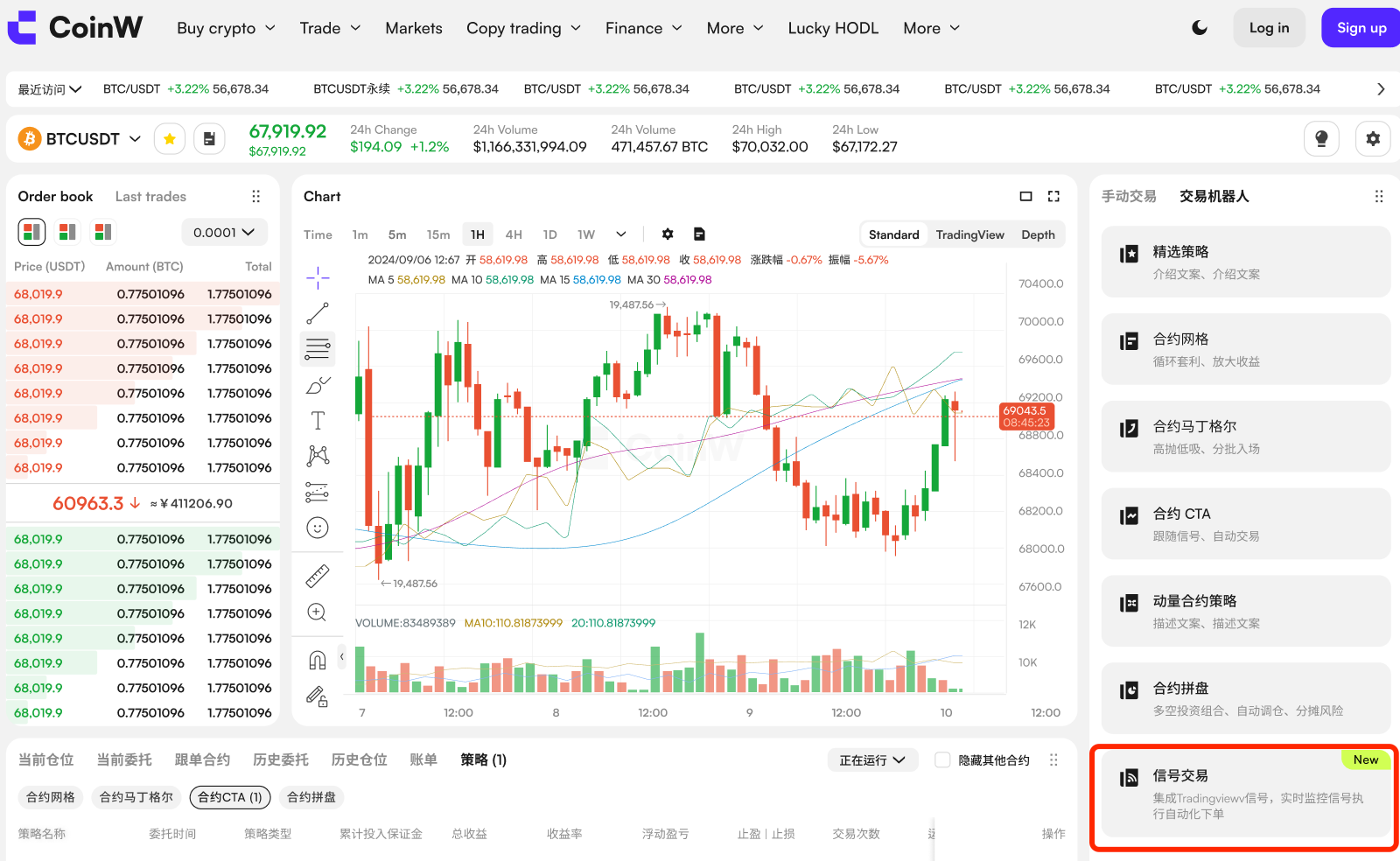Open the Lucky HODL link
Viewport: 1400px width, 861px height.
pos(833,28)
